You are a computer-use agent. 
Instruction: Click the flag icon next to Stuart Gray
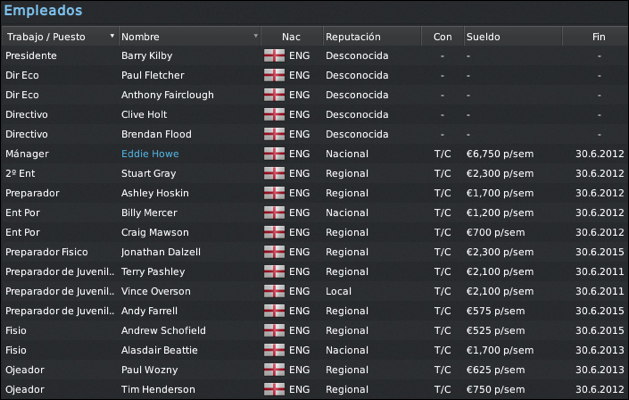[x=274, y=173]
